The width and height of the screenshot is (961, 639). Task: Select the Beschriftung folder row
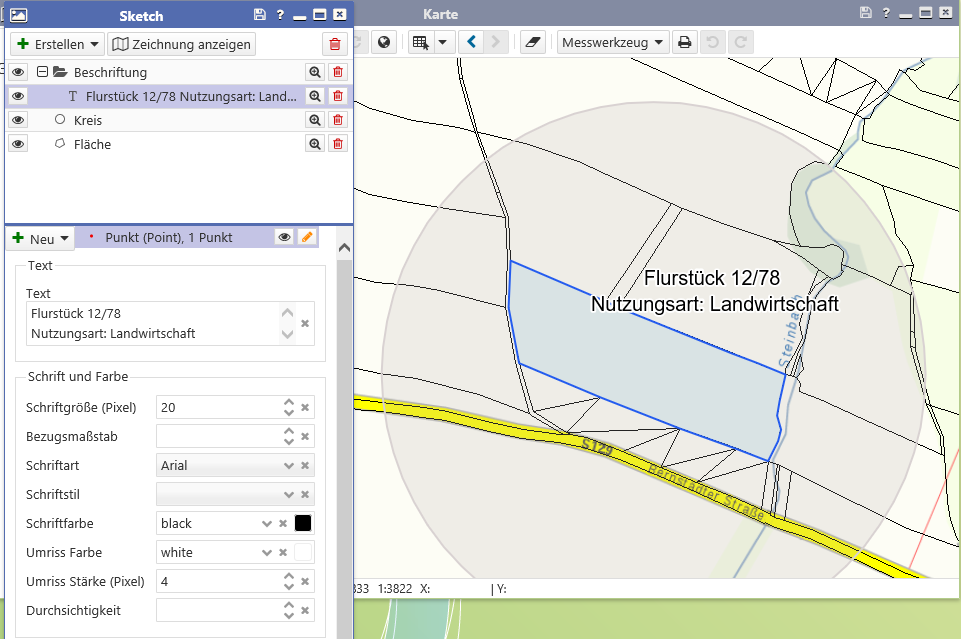tap(179, 72)
